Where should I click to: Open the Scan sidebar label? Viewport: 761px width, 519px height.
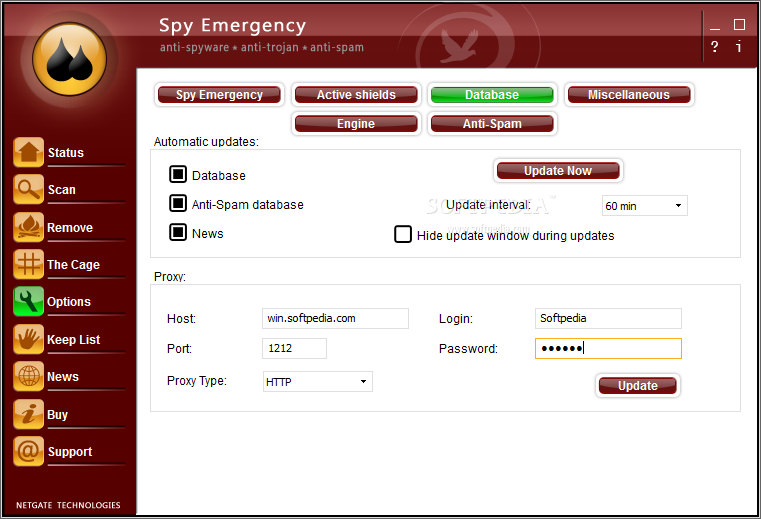tap(62, 189)
